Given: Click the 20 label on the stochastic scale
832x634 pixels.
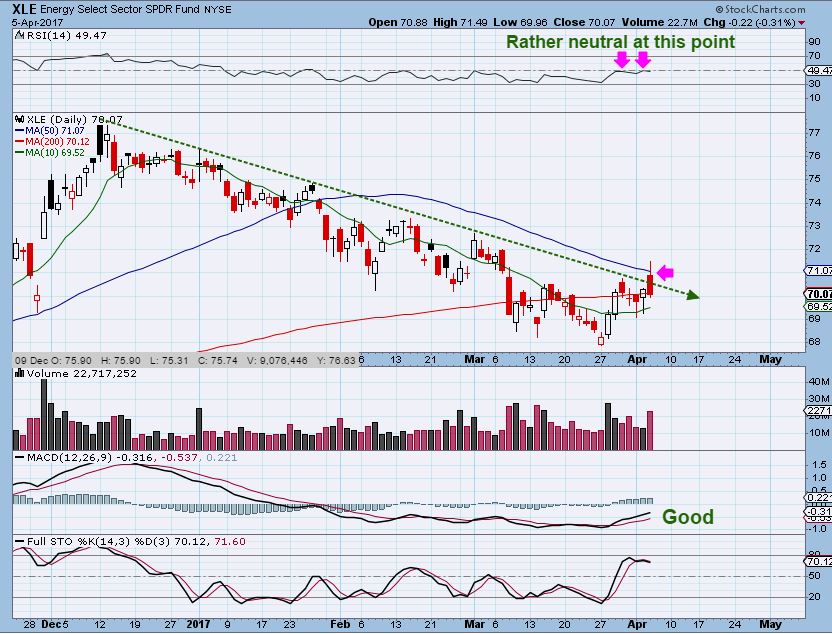Looking at the screenshot, I should (814, 597).
